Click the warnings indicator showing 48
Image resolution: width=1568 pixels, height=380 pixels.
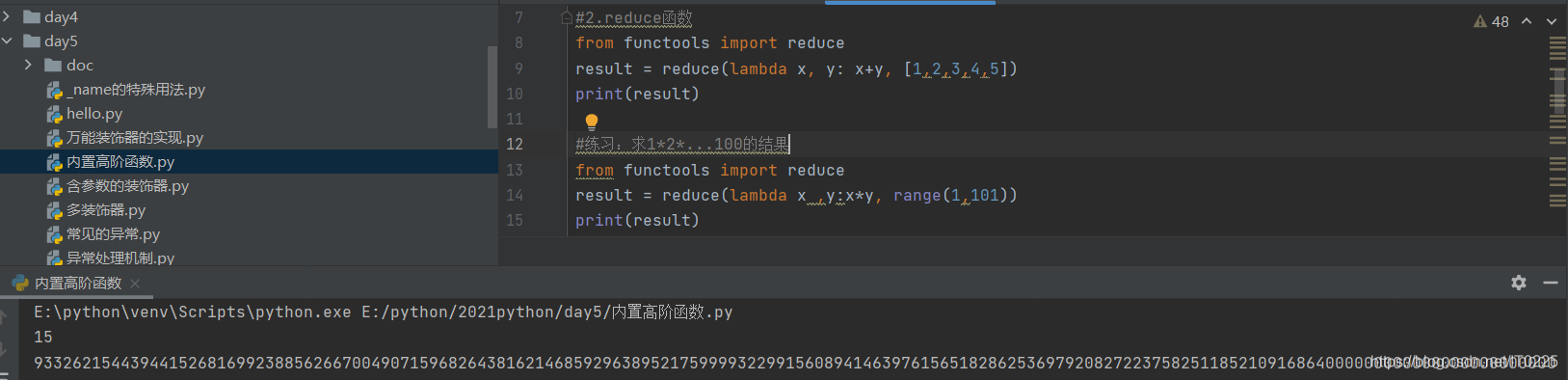1491,21
